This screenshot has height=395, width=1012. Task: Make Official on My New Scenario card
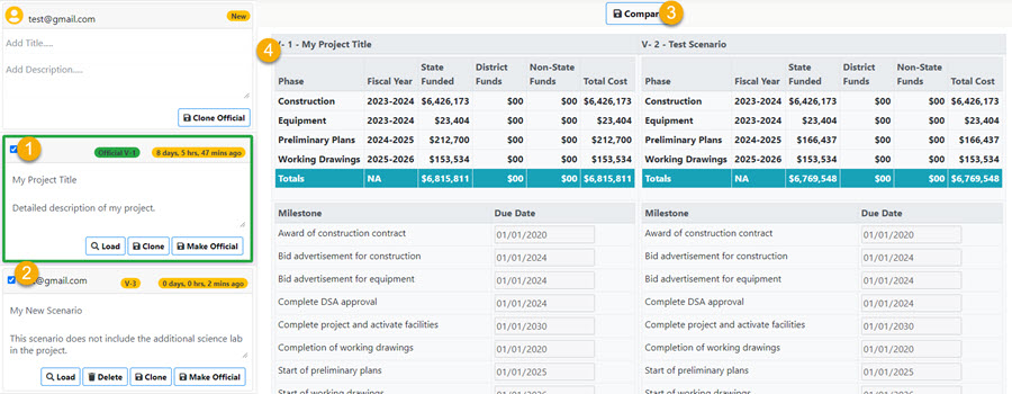(210, 377)
